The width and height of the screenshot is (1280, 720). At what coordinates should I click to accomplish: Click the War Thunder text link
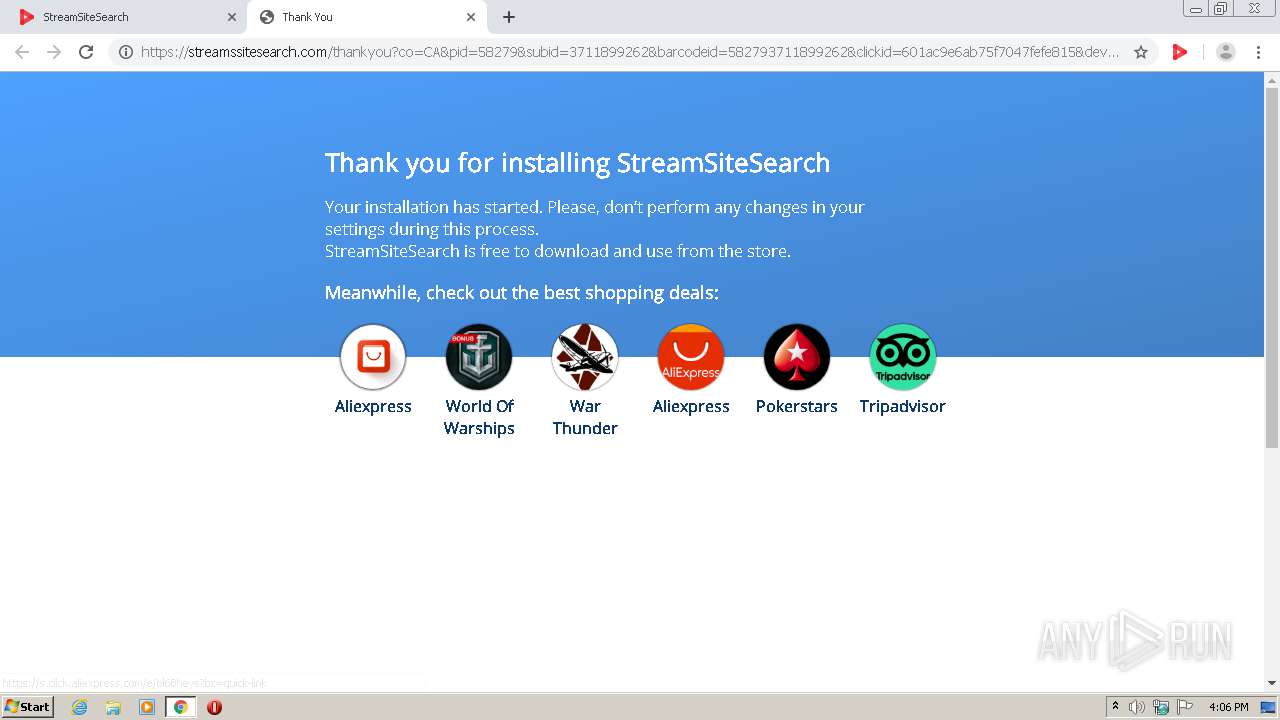coord(585,417)
